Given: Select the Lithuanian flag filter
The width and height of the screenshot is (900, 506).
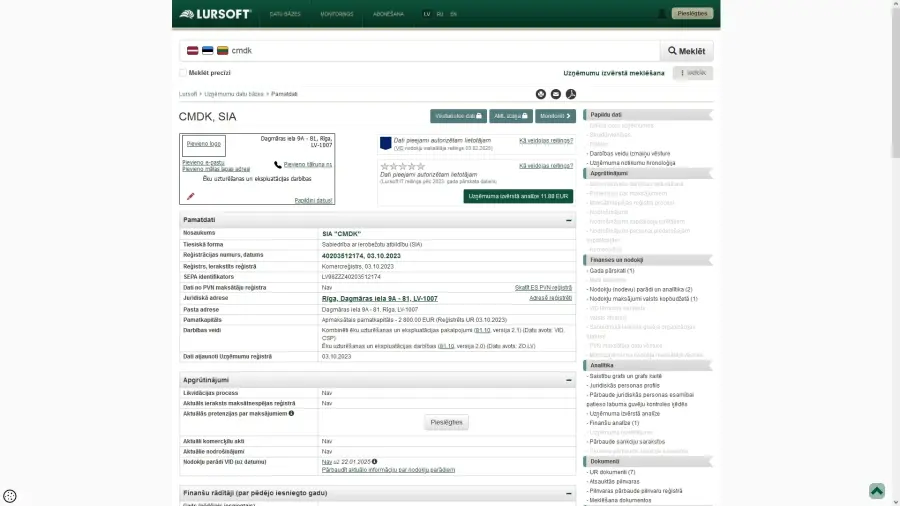Looking at the screenshot, I should click(222, 50).
